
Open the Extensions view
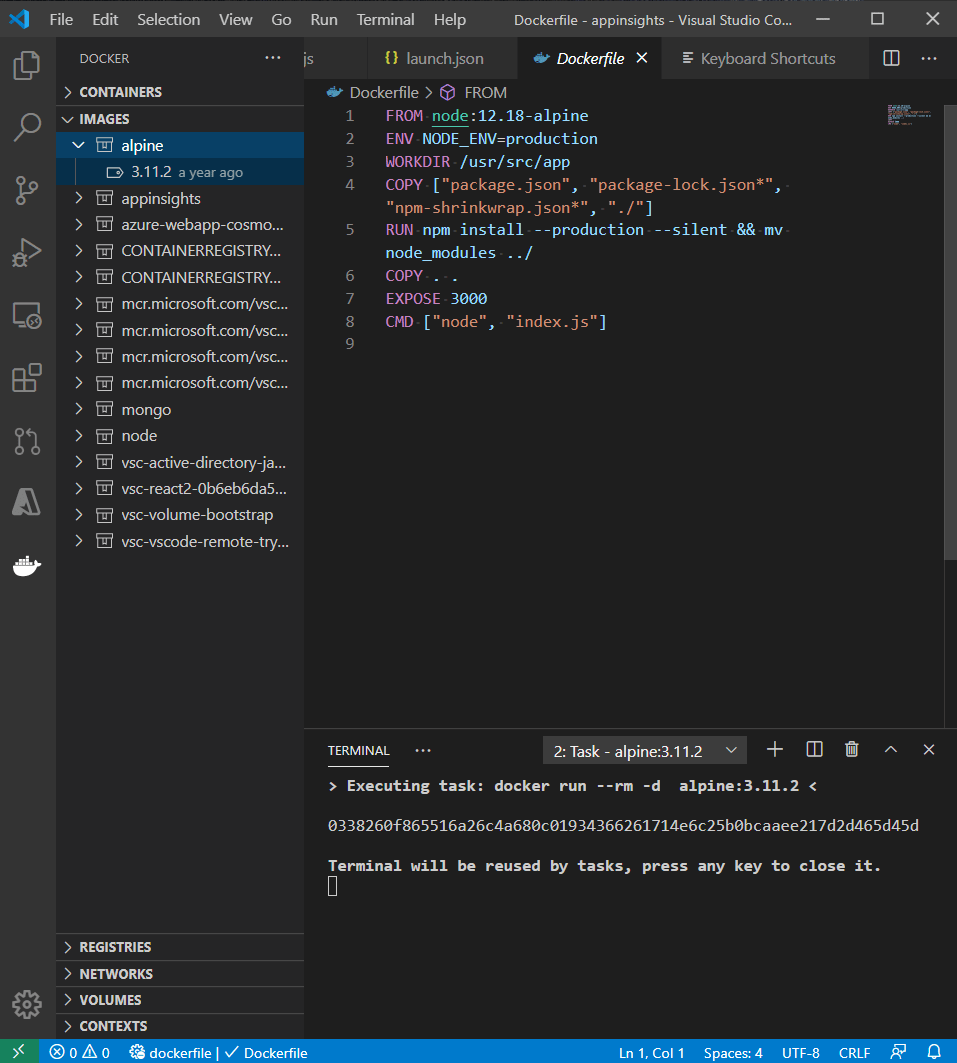(x=26, y=378)
